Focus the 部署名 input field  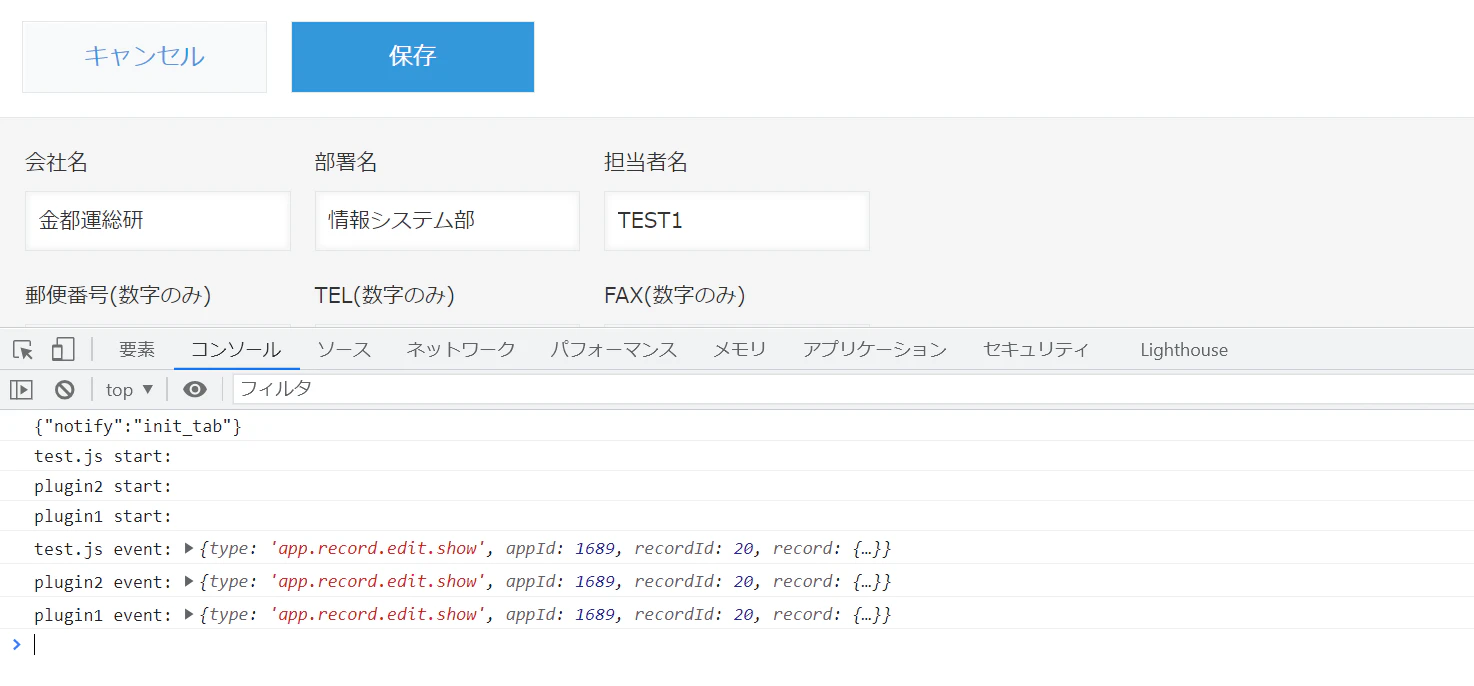coord(447,221)
